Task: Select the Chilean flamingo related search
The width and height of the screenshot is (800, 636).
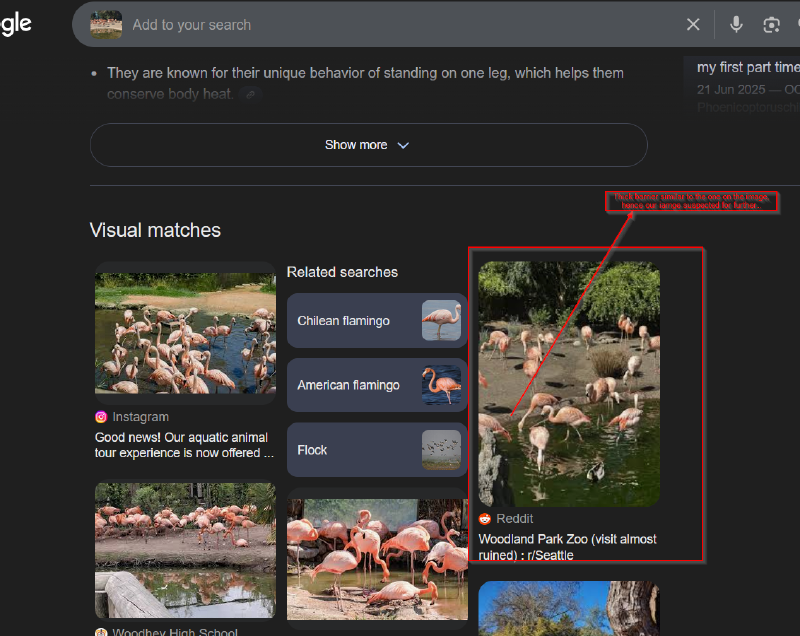Action: click(376, 321)
